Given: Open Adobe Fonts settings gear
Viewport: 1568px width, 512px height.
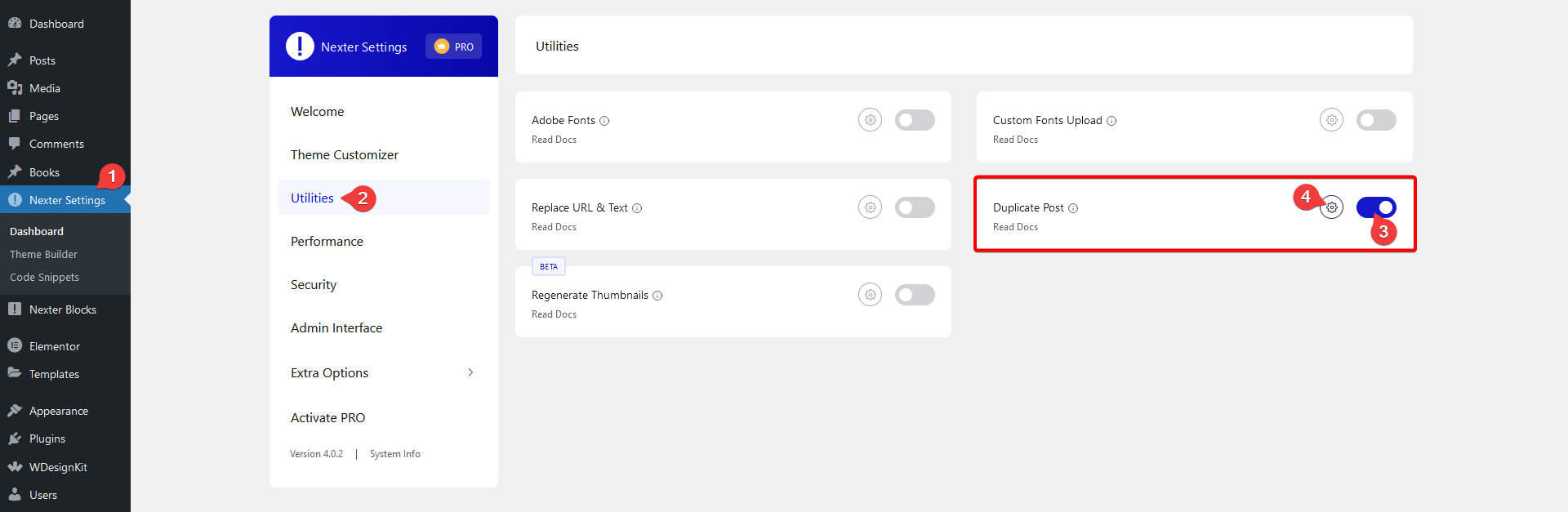Looking at the screenshot, I should click(871, 120).
